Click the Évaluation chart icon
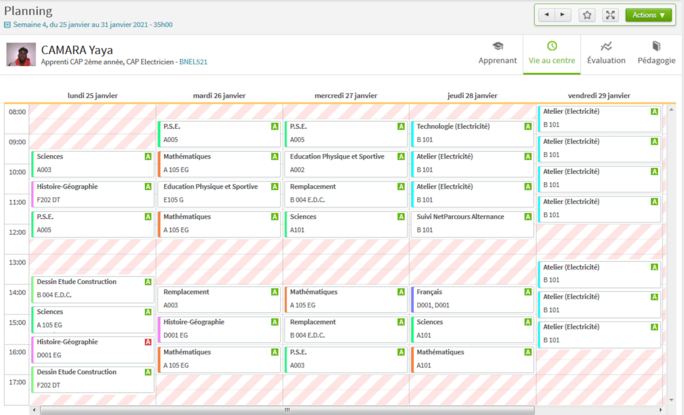The width and height of the screenshot is (684, 415). 606,46
